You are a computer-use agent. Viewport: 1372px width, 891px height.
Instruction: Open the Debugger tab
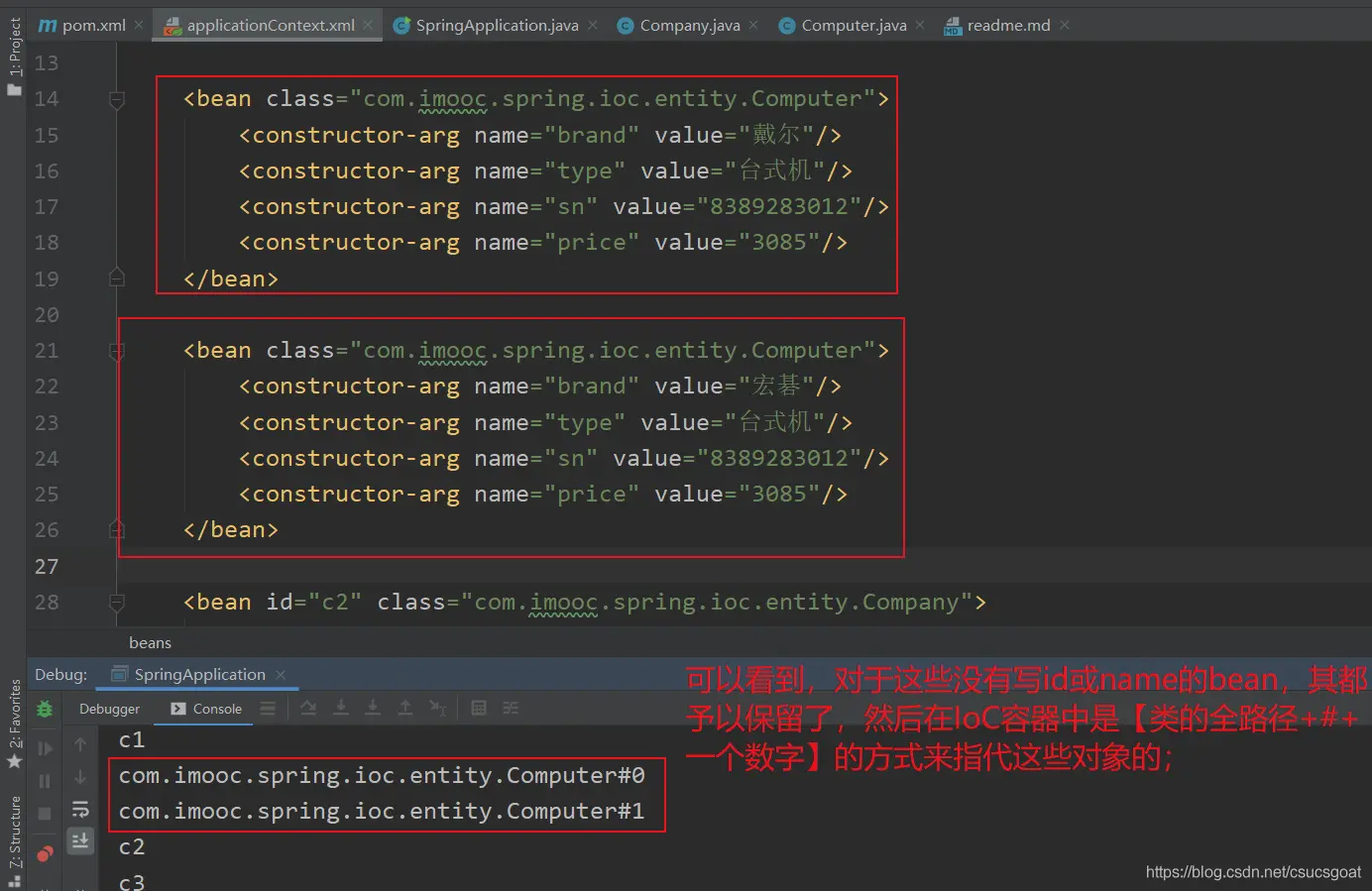[x=109, y=709]
